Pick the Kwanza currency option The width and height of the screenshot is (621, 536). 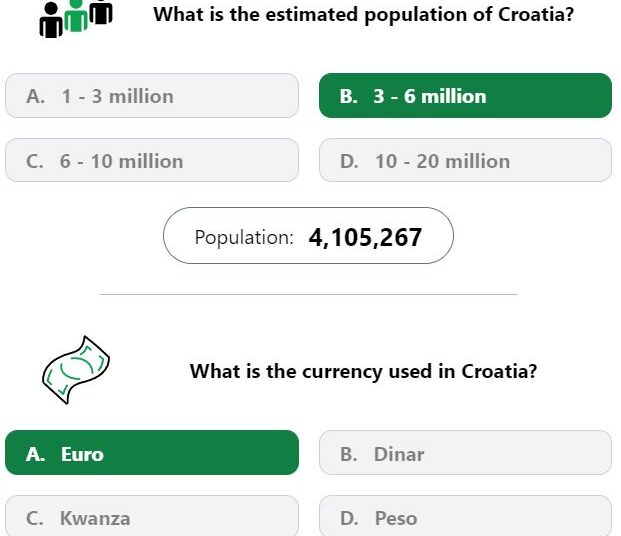pyautogui.click(x=152, y=516)
